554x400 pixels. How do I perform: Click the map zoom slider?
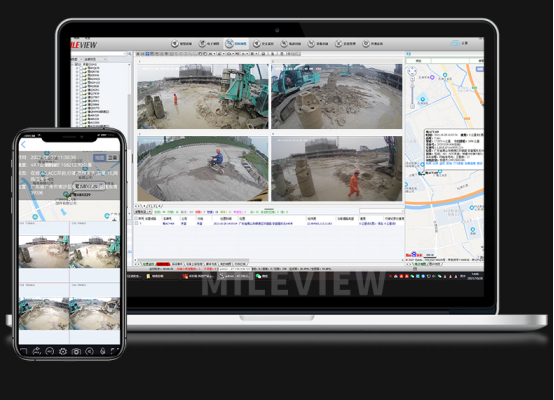point(412,95)
